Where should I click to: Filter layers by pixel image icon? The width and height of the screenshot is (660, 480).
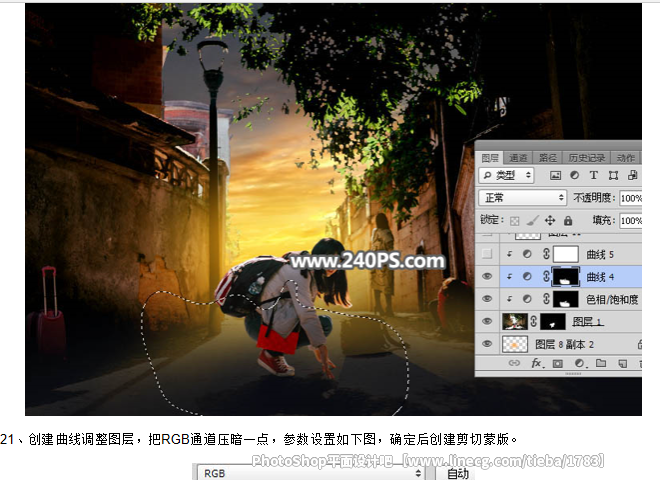556,176
